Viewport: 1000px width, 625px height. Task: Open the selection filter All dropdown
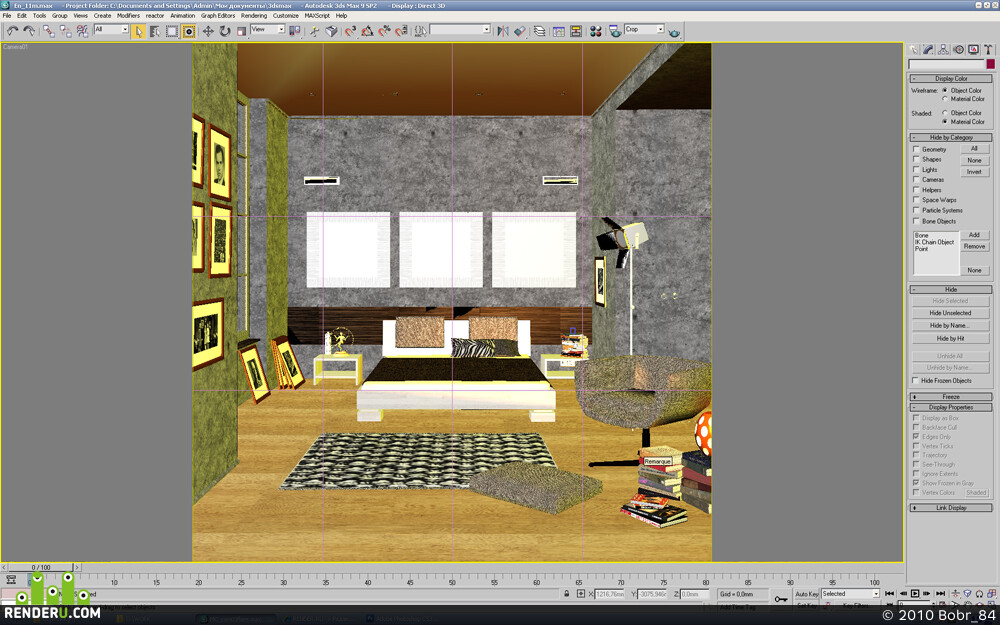click(111, 29)
